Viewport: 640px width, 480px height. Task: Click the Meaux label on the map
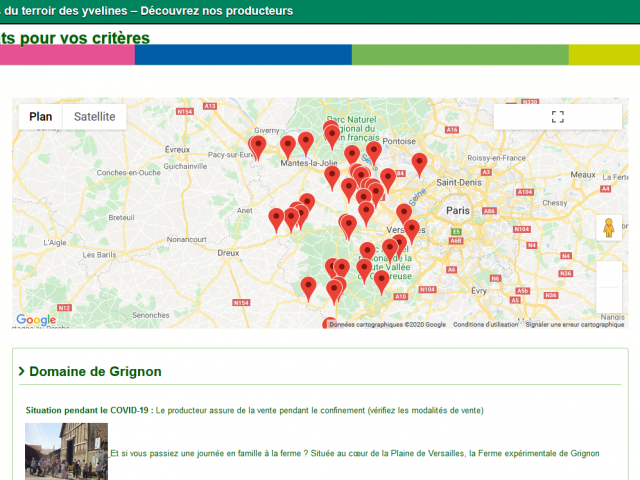point(583,175)
